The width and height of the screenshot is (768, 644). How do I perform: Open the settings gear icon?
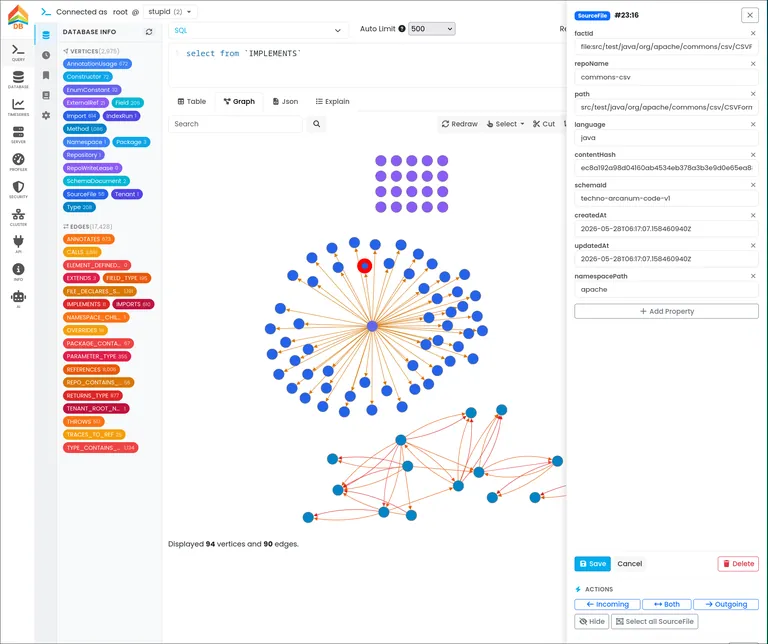tap(46, 116)
